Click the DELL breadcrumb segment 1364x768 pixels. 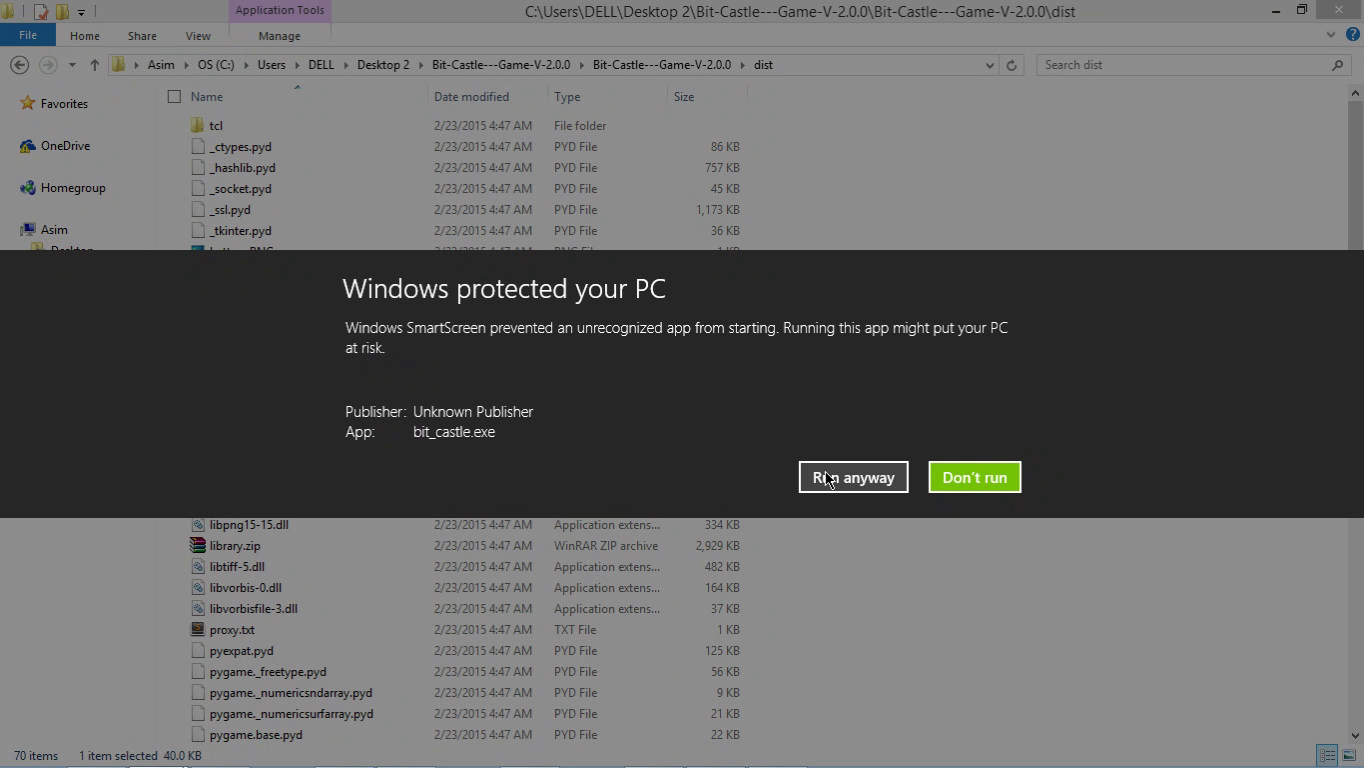tap(321, 65)
